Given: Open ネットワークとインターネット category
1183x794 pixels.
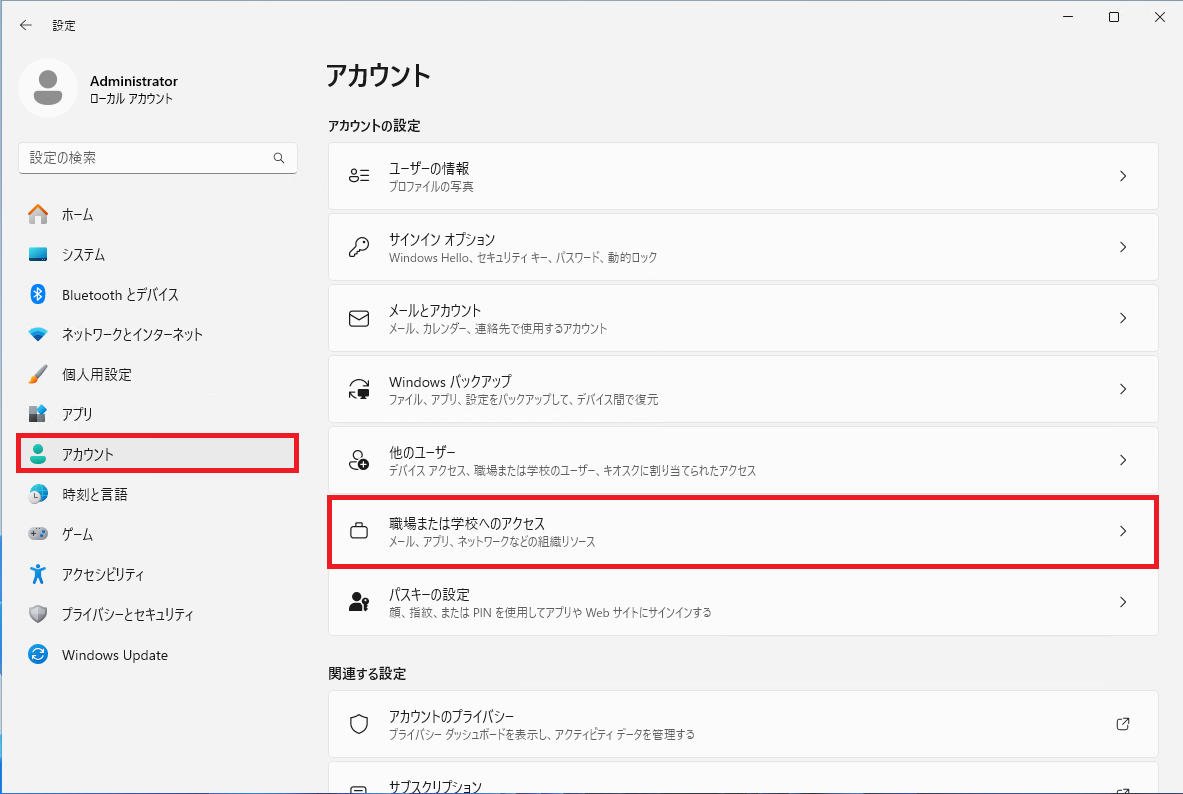Looking at the screenshot, I should point(158,334).
